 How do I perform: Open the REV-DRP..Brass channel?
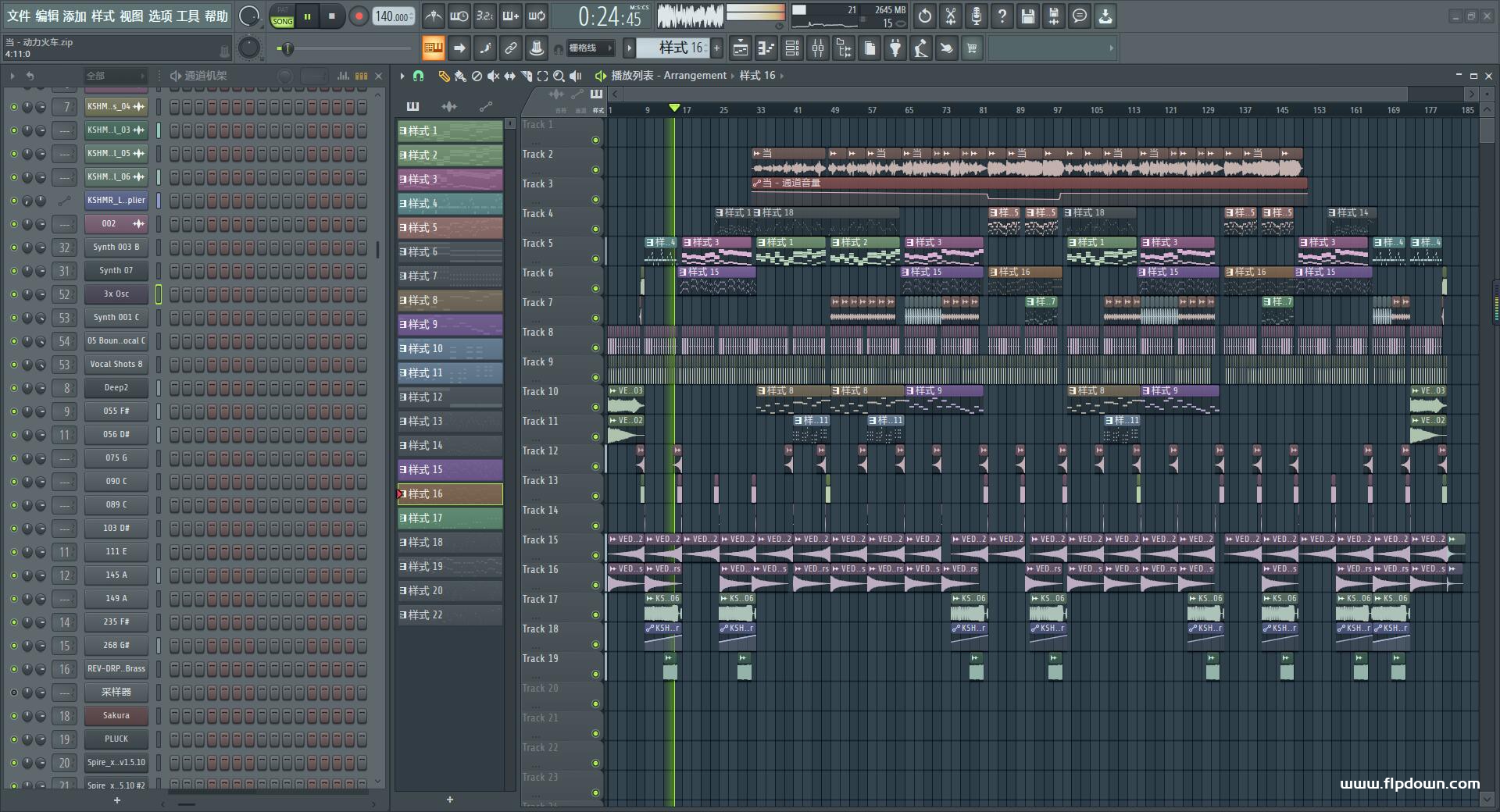tap(116, 669)
